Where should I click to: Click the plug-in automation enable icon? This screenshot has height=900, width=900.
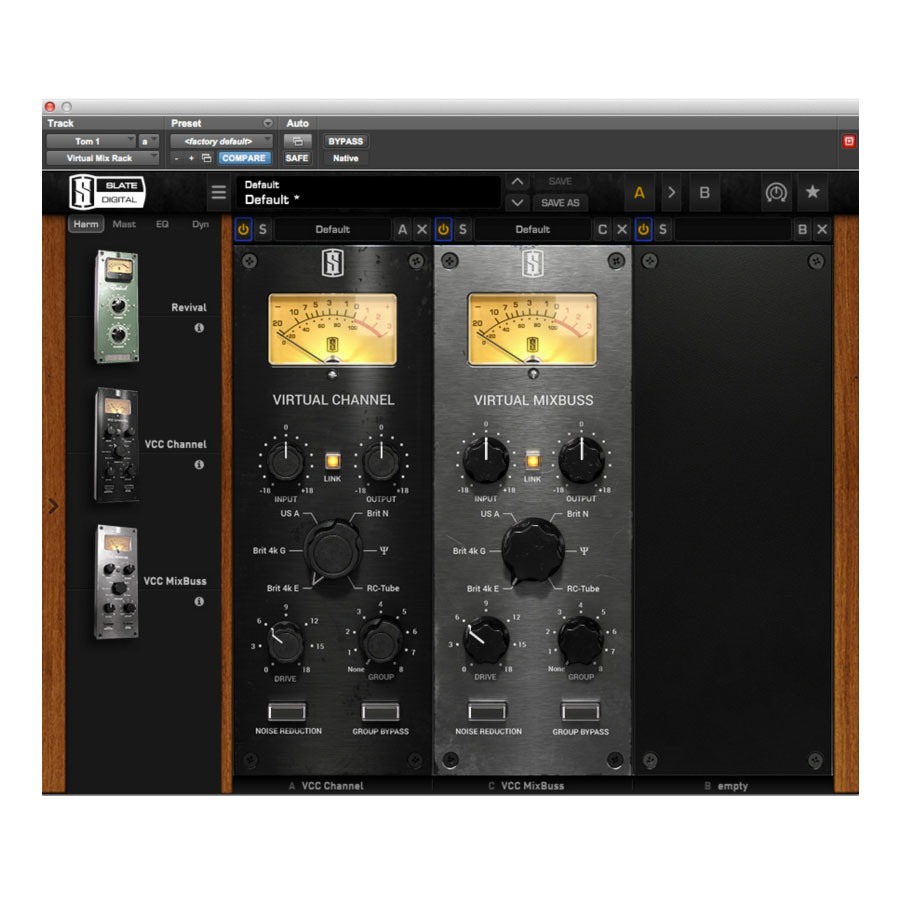(x=297, y=141)
